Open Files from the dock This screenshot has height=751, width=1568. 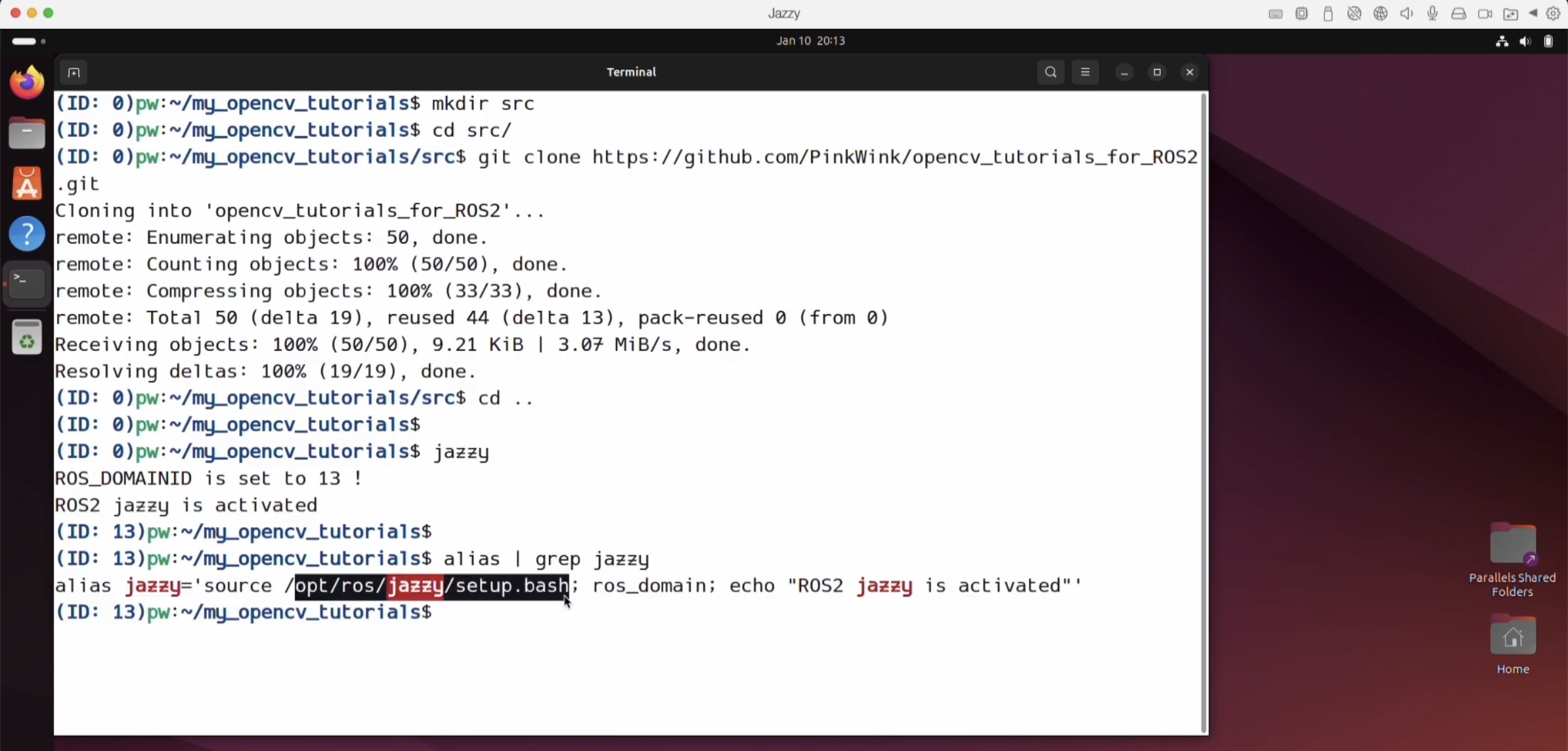point(27,133)
